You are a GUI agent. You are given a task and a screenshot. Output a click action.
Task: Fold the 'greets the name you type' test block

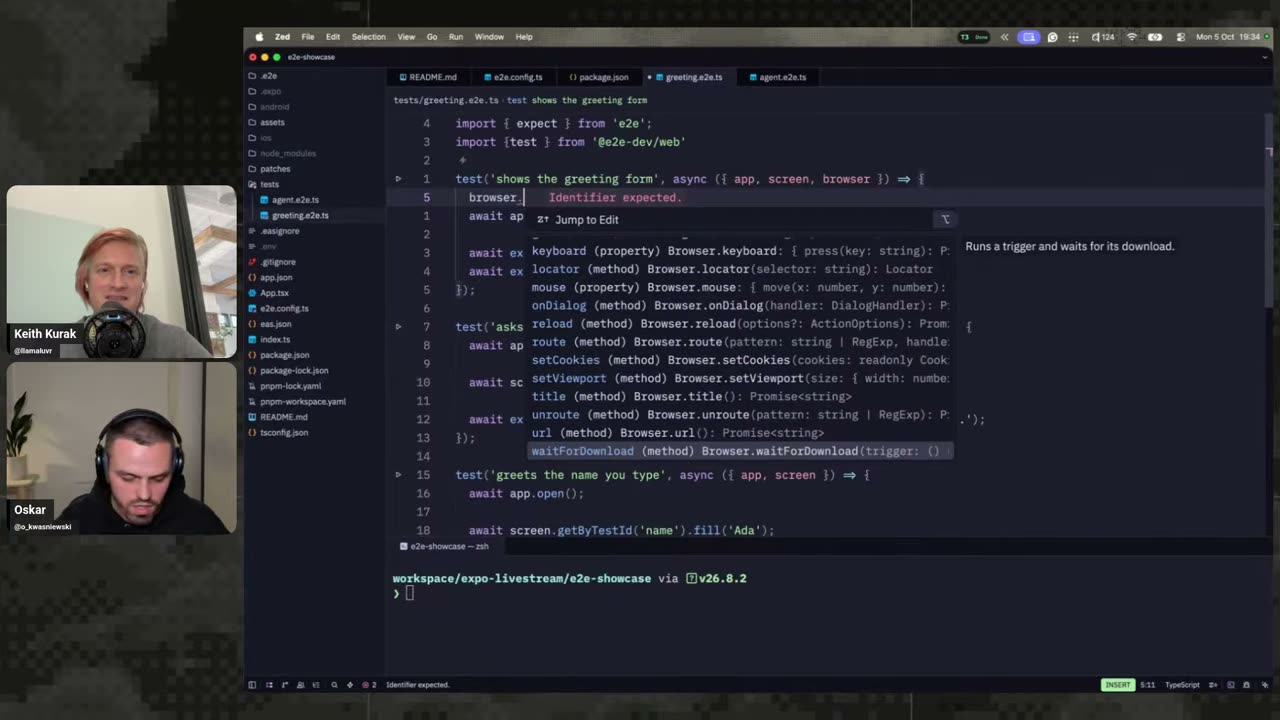pyautogui.click(x=398, y=475)
